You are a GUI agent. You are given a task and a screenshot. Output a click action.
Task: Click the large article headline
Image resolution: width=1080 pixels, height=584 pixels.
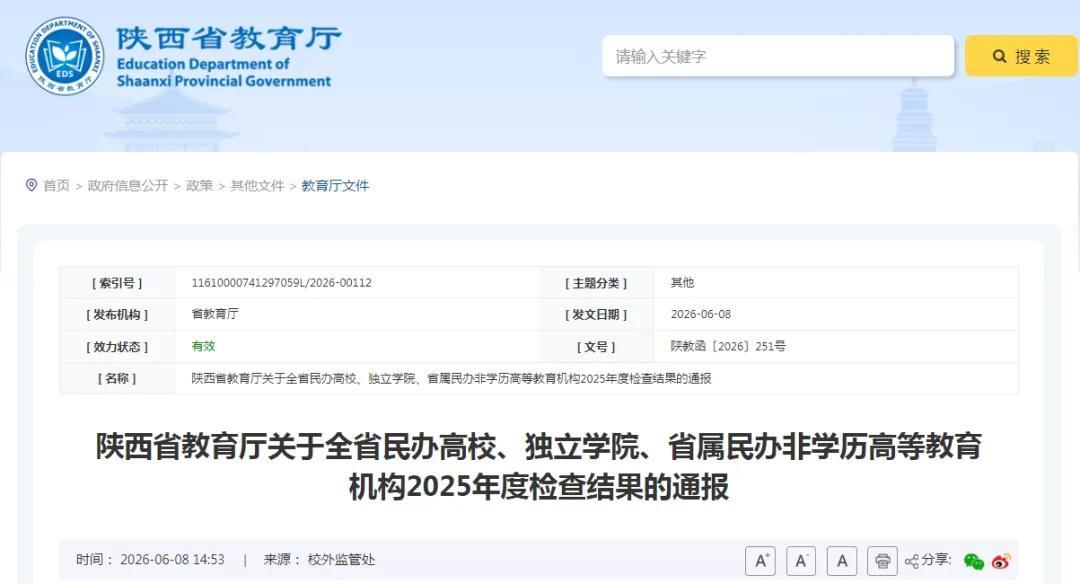[x=539, y=466]
